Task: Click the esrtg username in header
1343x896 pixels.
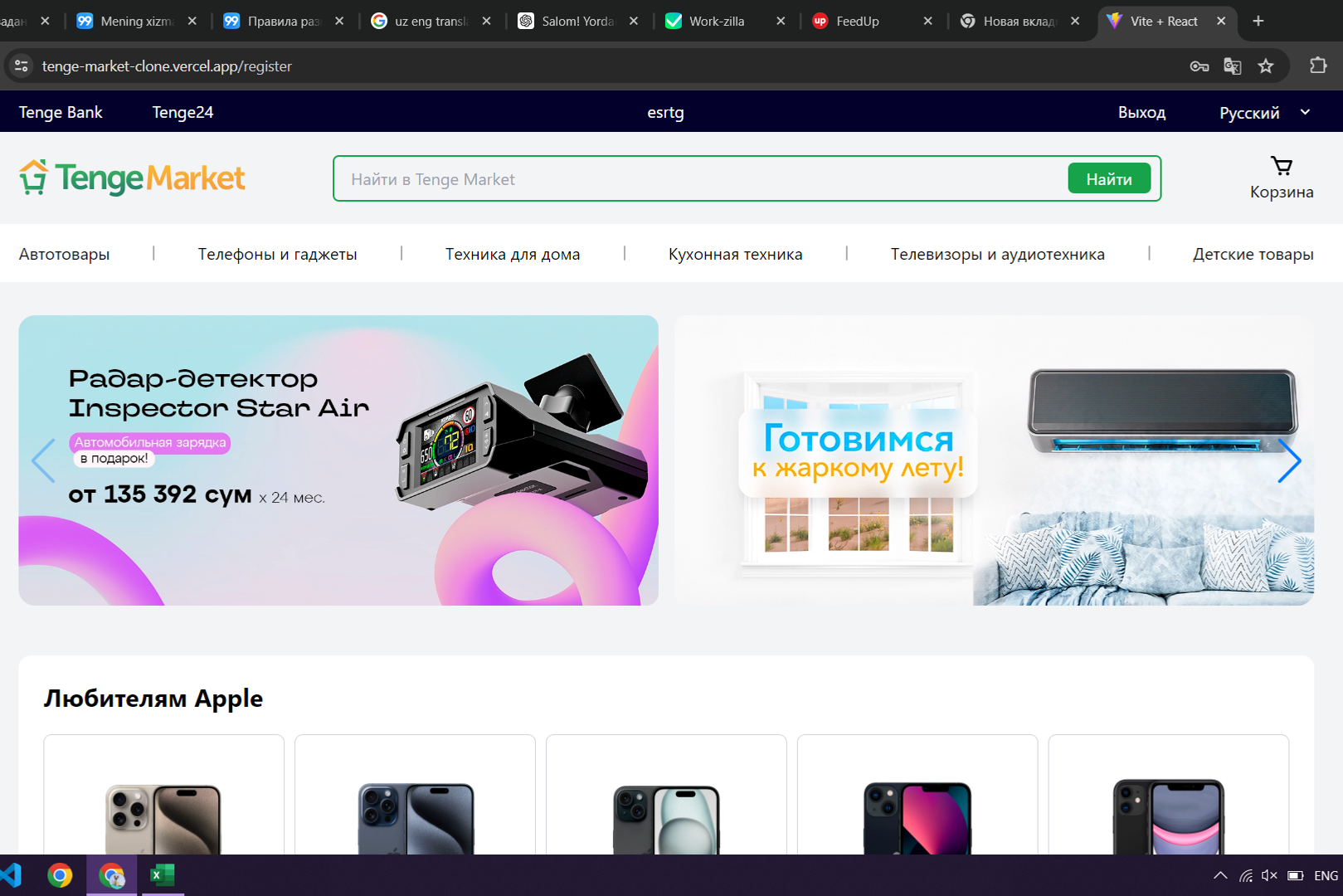Action: pos(665,113)
